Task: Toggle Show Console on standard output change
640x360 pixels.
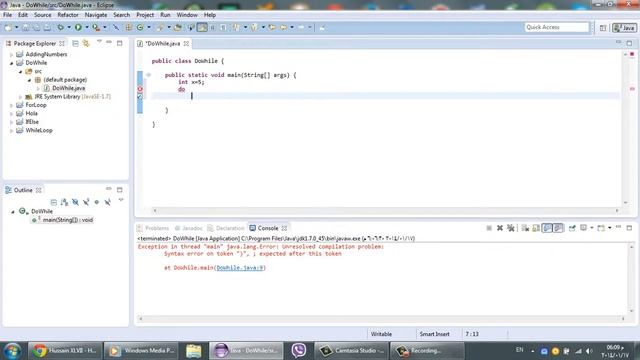Action: (x=547, y=228)
